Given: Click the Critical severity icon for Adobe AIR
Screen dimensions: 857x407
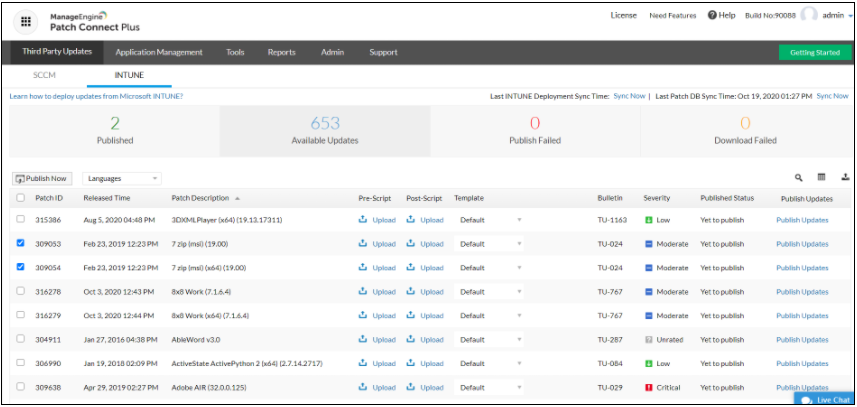Looking at the screenshot, I should click(x=649, y=387).
